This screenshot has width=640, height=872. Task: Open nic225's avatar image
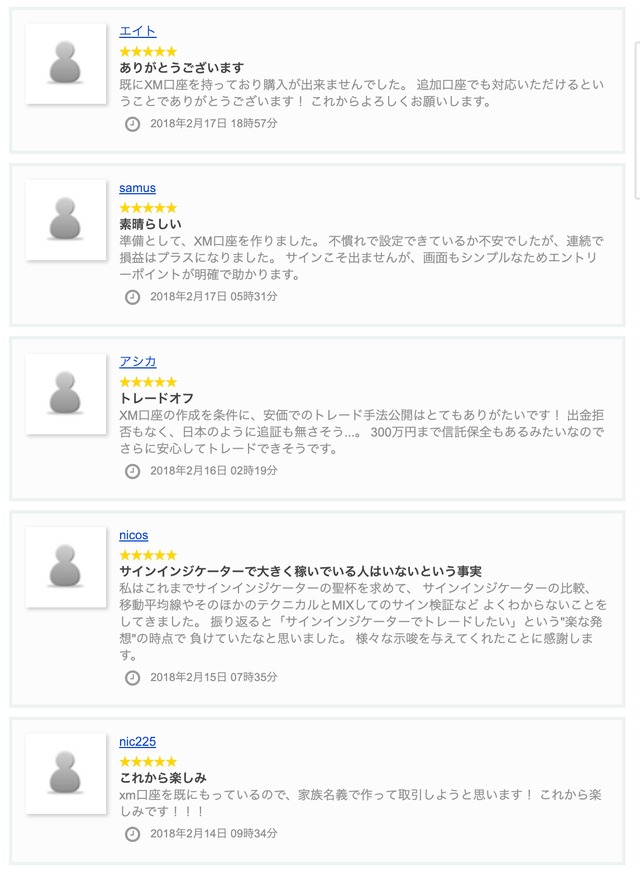pos(66,774)
